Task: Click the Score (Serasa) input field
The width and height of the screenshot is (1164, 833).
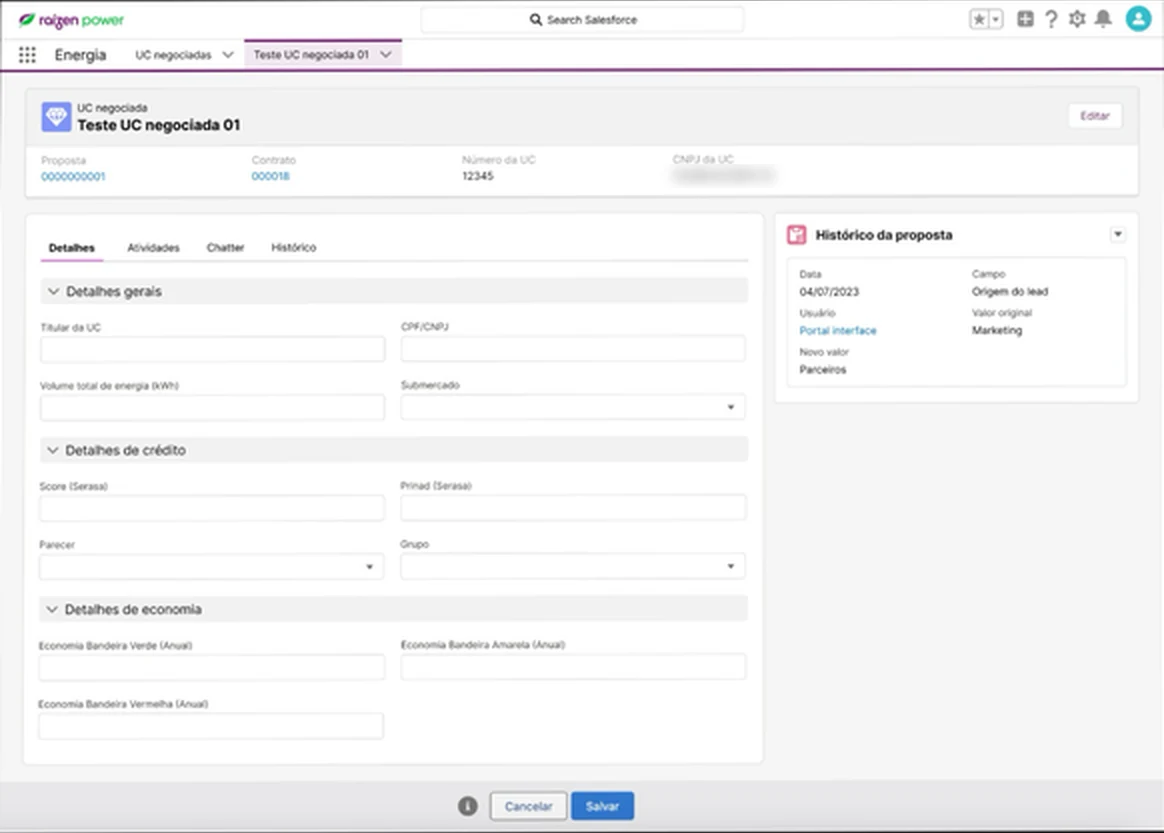Action: (212, 508)
